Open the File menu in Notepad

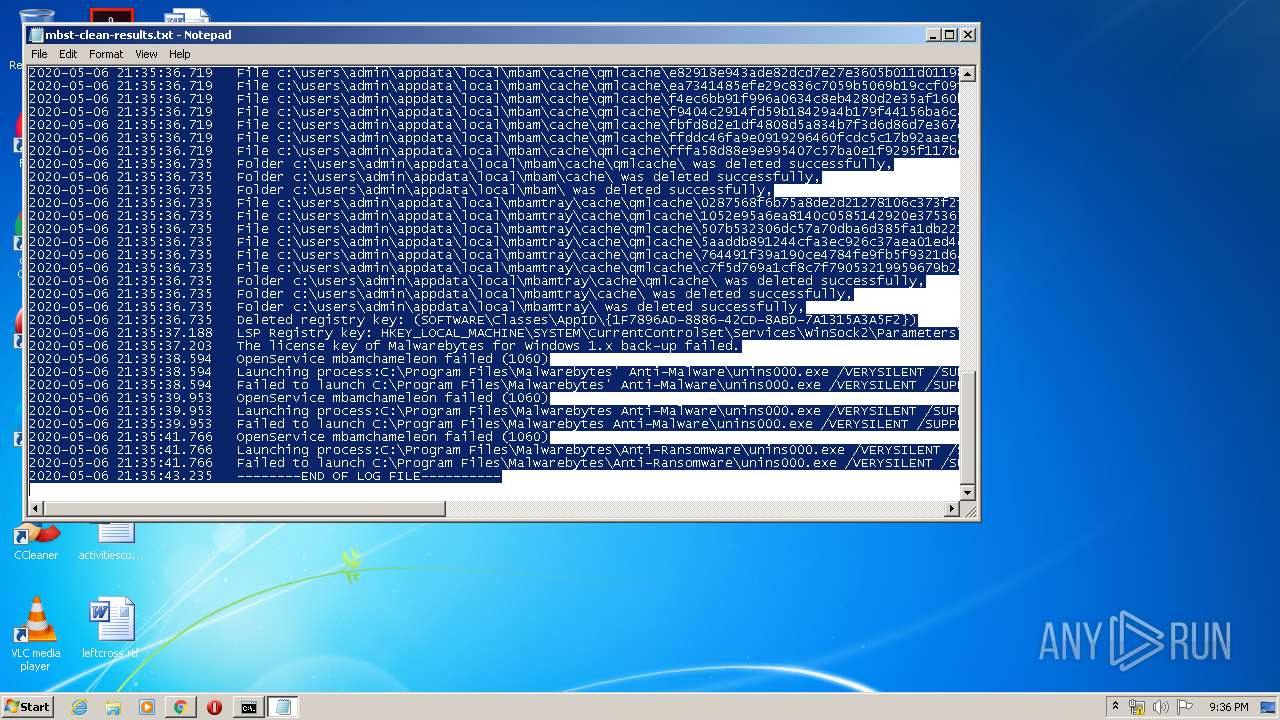[39, 54]
